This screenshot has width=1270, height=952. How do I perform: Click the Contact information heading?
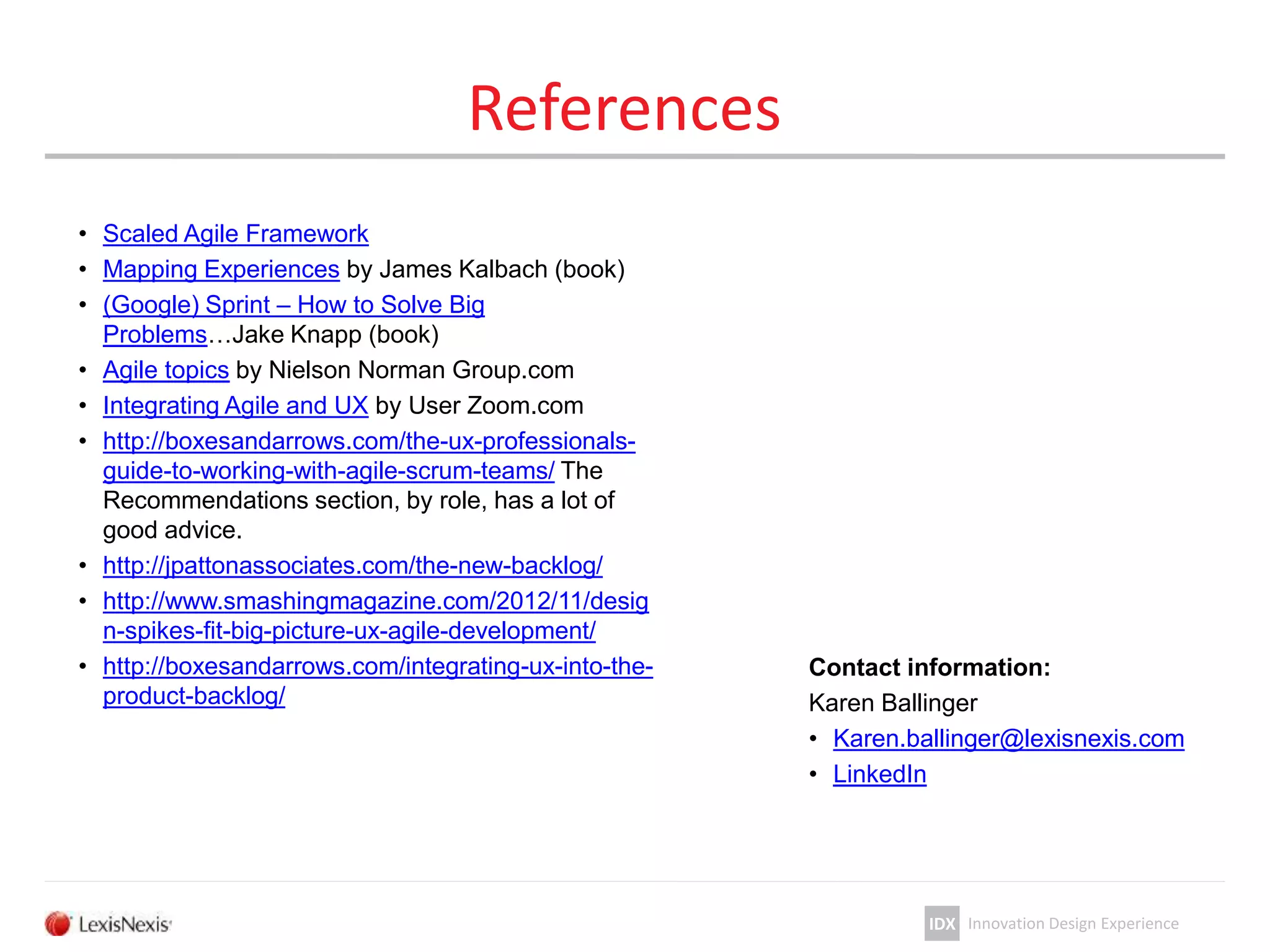click(x=929, y=668)
